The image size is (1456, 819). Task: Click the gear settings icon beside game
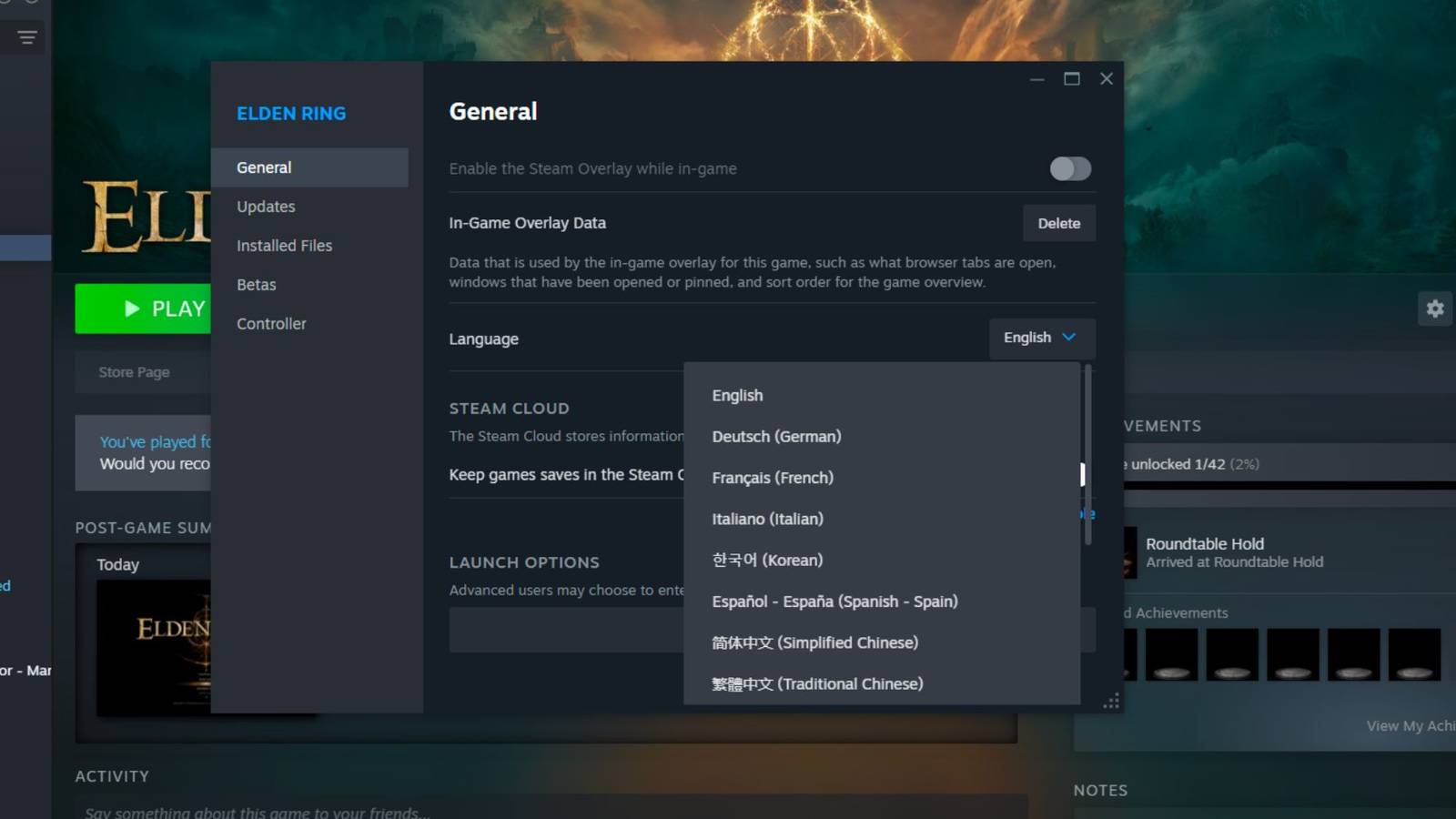1435,308
